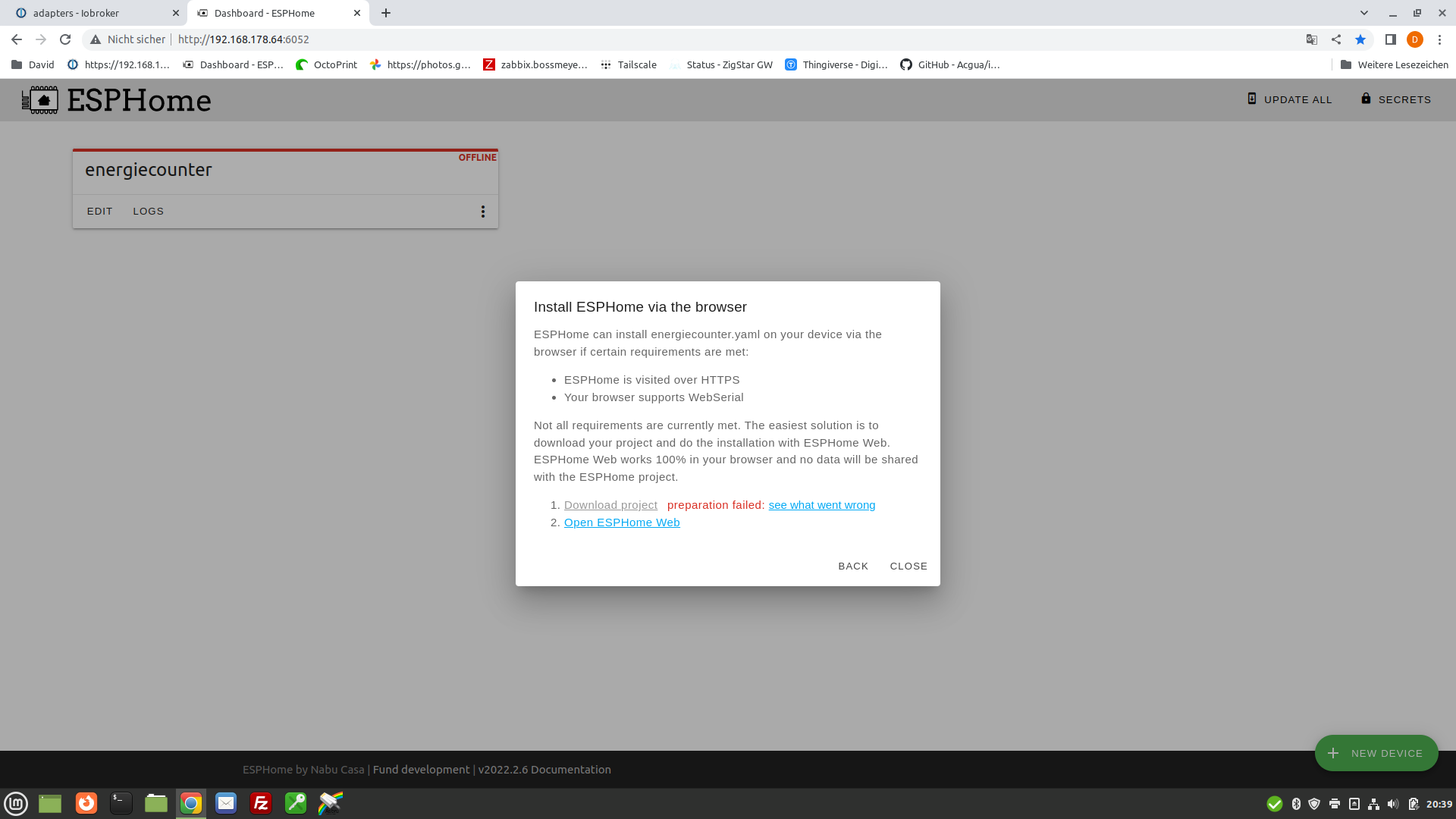Open the 'ESPHome by Nabu Casa' footer link
The height and width of the screenshot is (819, 1456).
(303, 770)
